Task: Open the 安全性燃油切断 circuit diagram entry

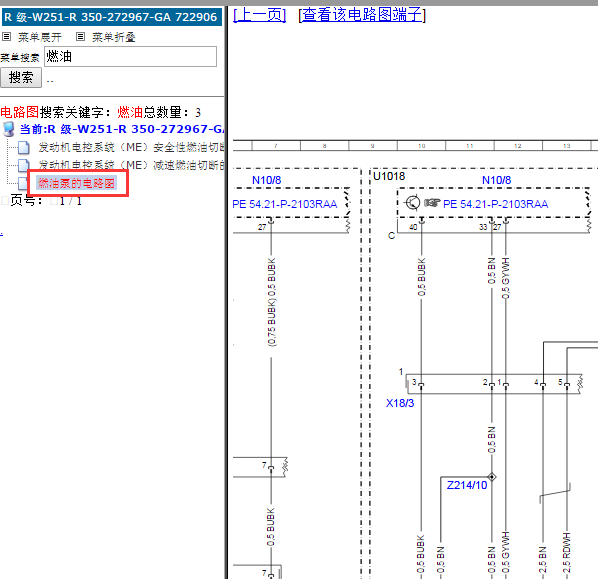Action: click(131, 147)
